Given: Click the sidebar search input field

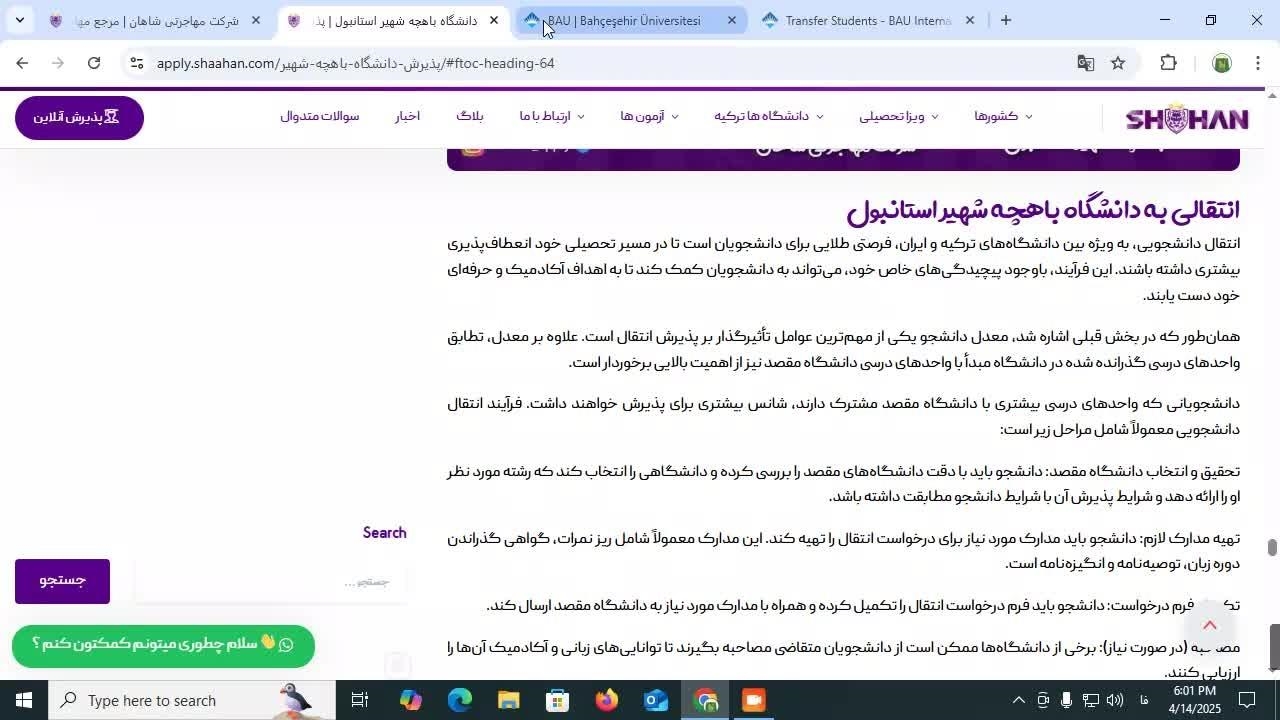Looking at the screenshot, I should click(x=270, y=581).
